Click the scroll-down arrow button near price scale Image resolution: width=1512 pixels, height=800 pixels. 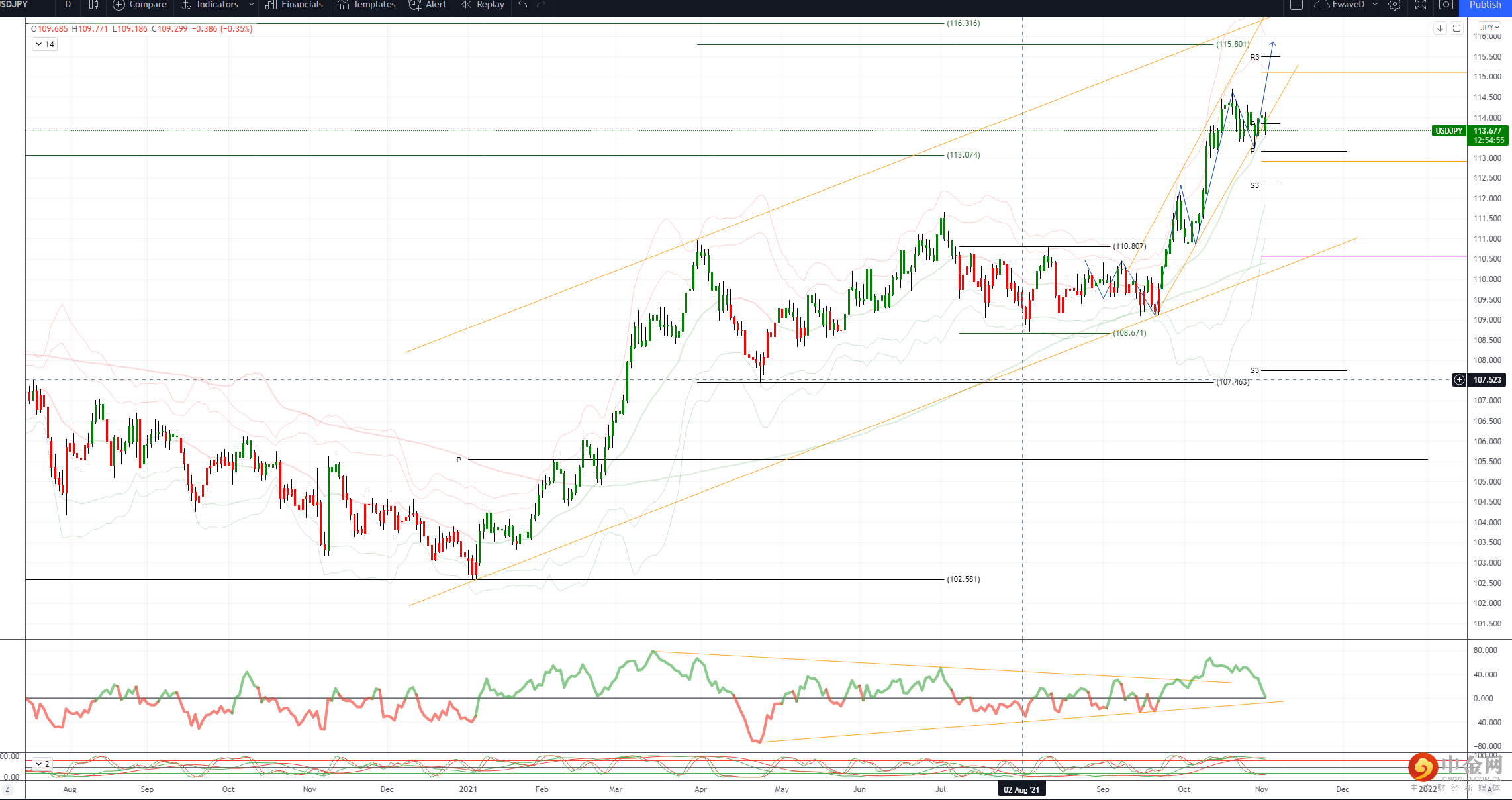[1440, 28]
